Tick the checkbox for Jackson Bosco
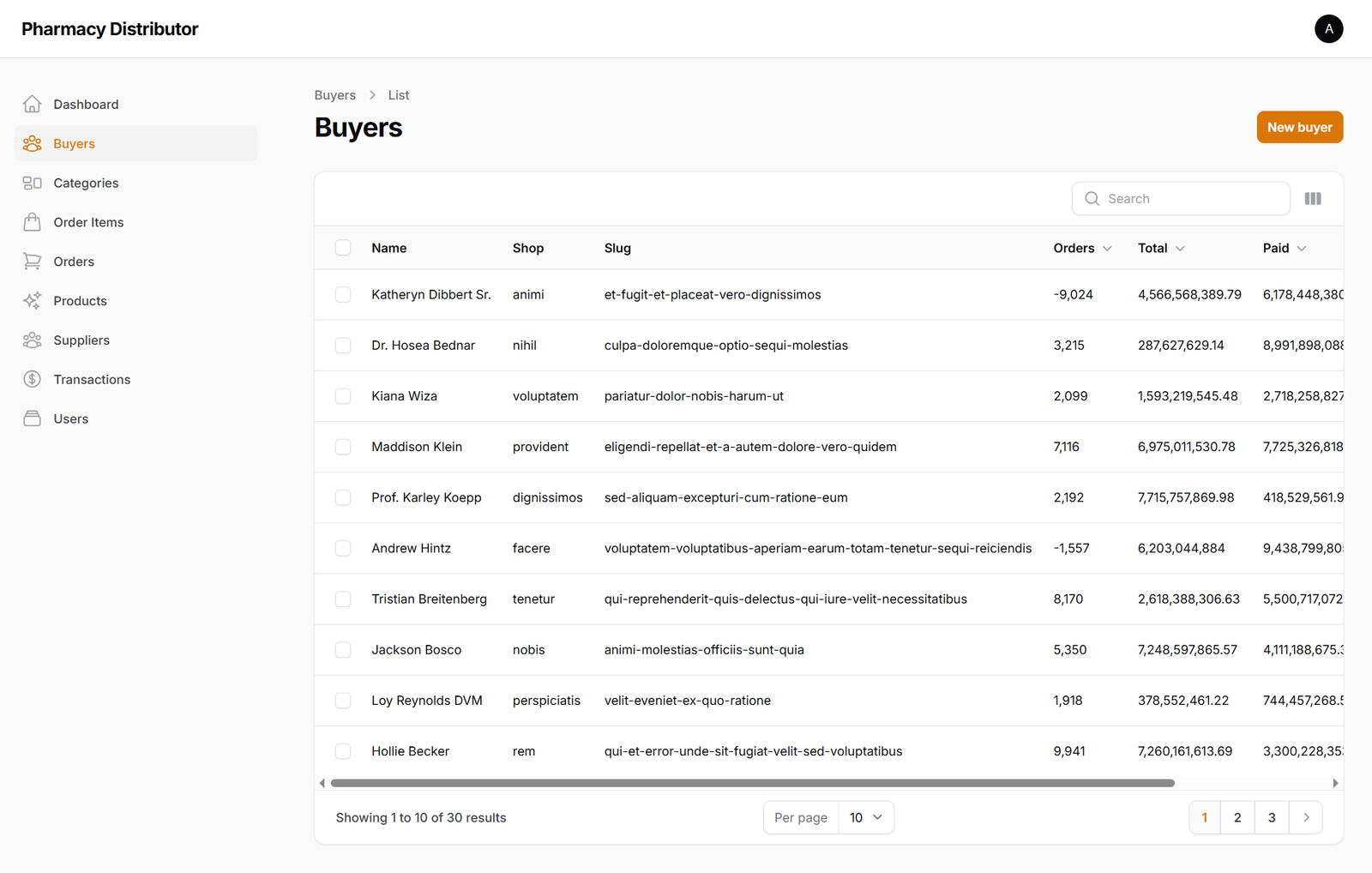1372x873 pixels. (x=343, y=650)
